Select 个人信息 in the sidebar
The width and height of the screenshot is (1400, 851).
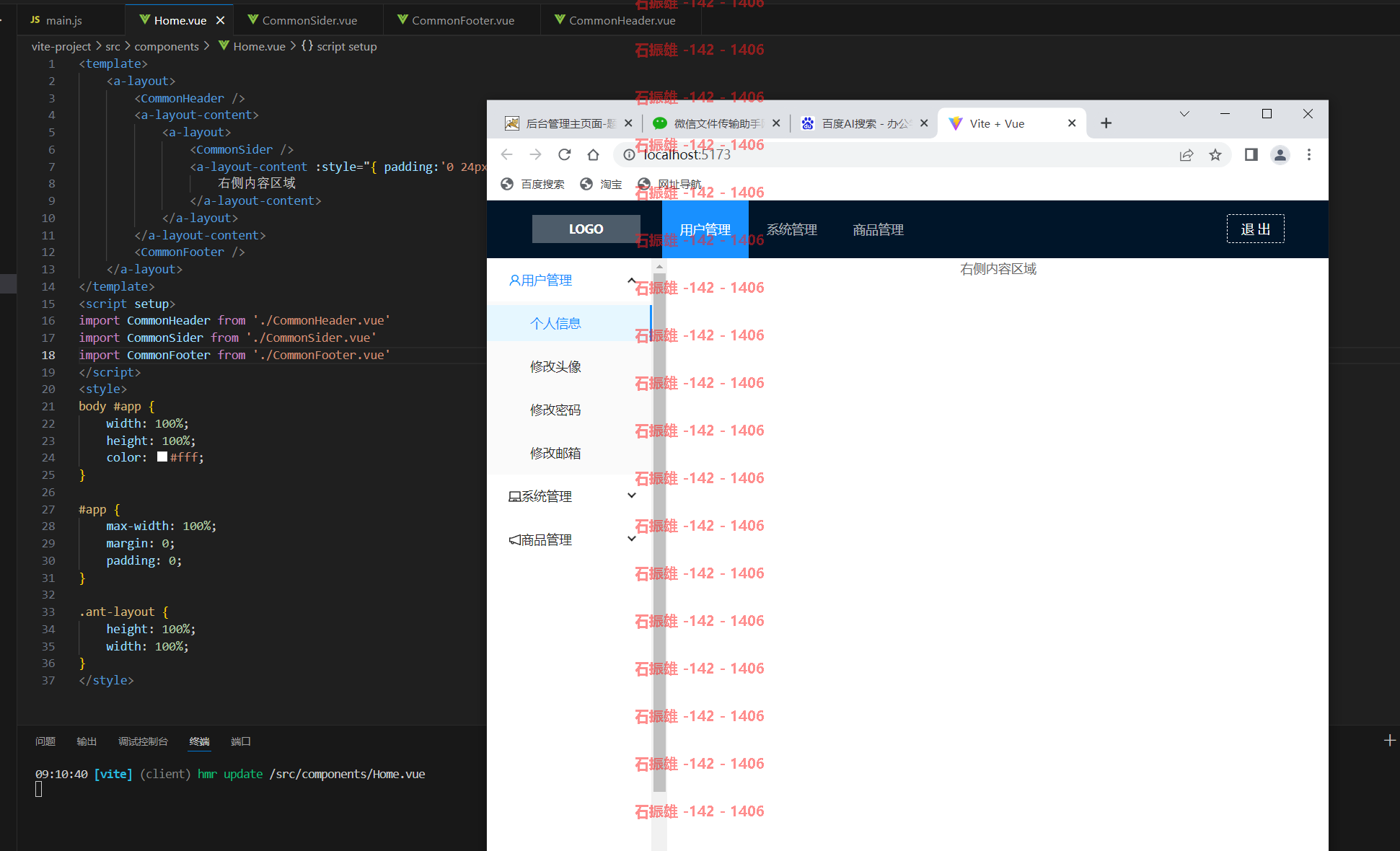(569, 323)
